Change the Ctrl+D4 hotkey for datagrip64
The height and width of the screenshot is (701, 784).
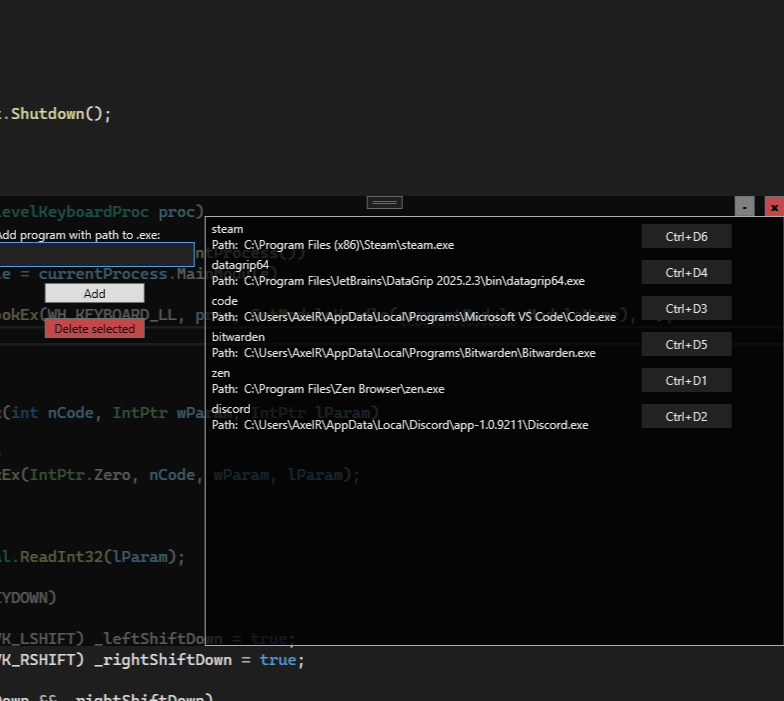pos(686,272)
